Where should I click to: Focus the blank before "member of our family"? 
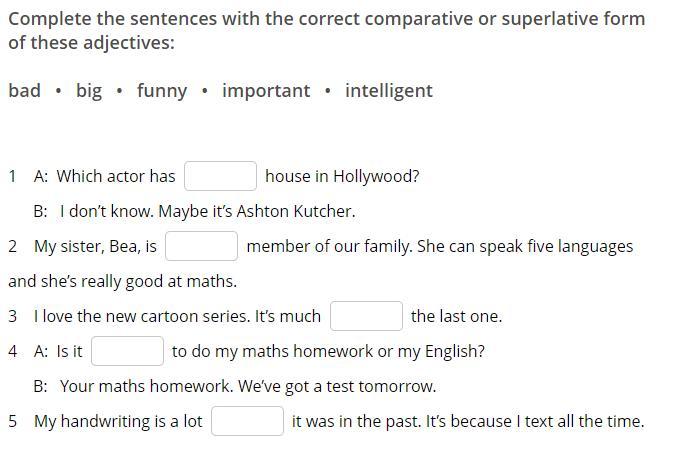[201, 246]
